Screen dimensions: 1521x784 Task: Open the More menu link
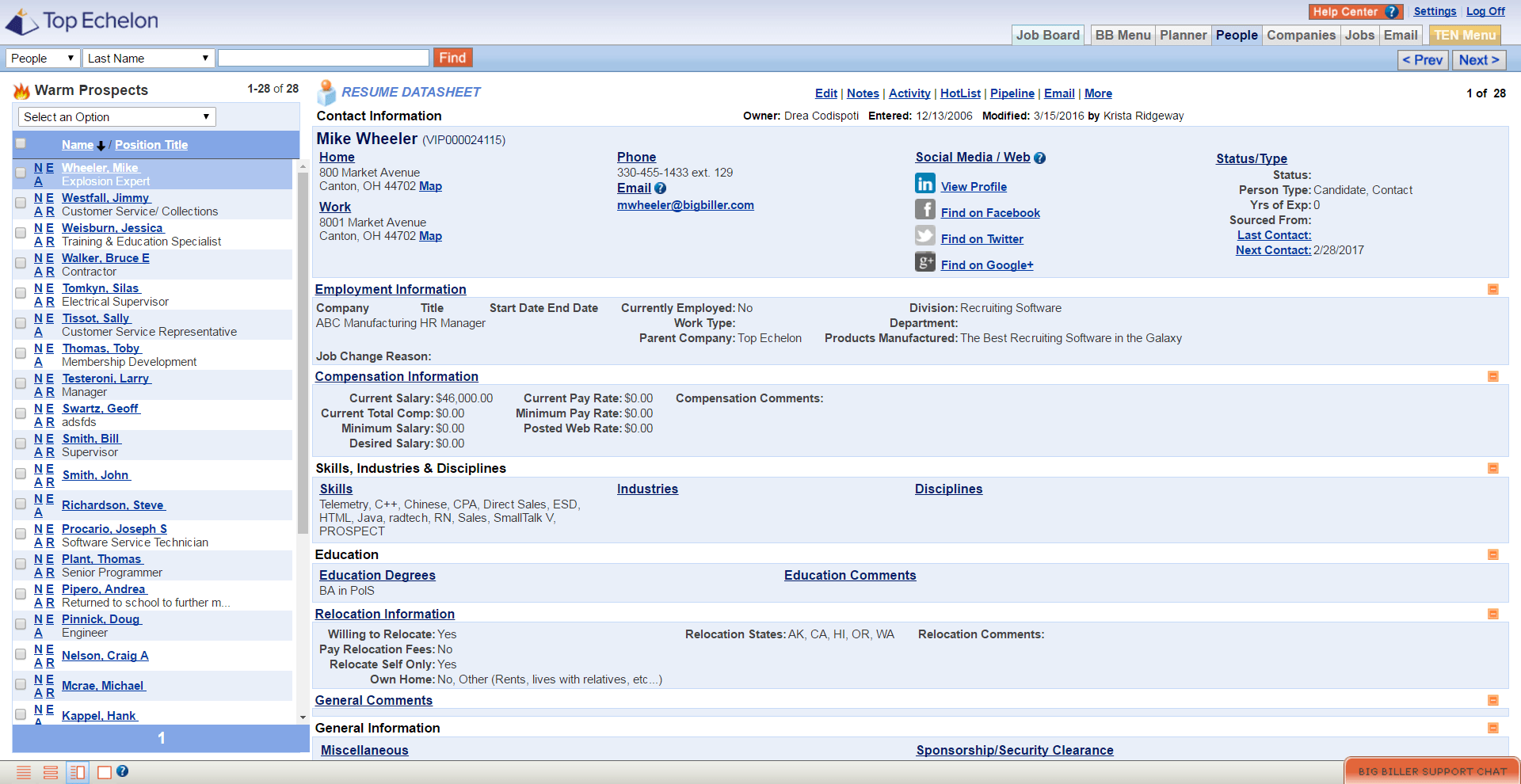click(1098, 93)
